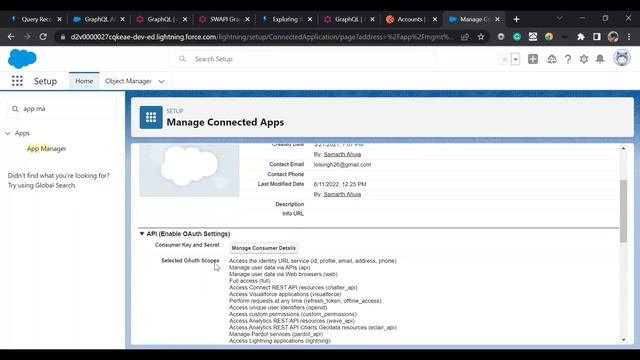Click the favorites star icon in Salesforce header

click(504, 59)
